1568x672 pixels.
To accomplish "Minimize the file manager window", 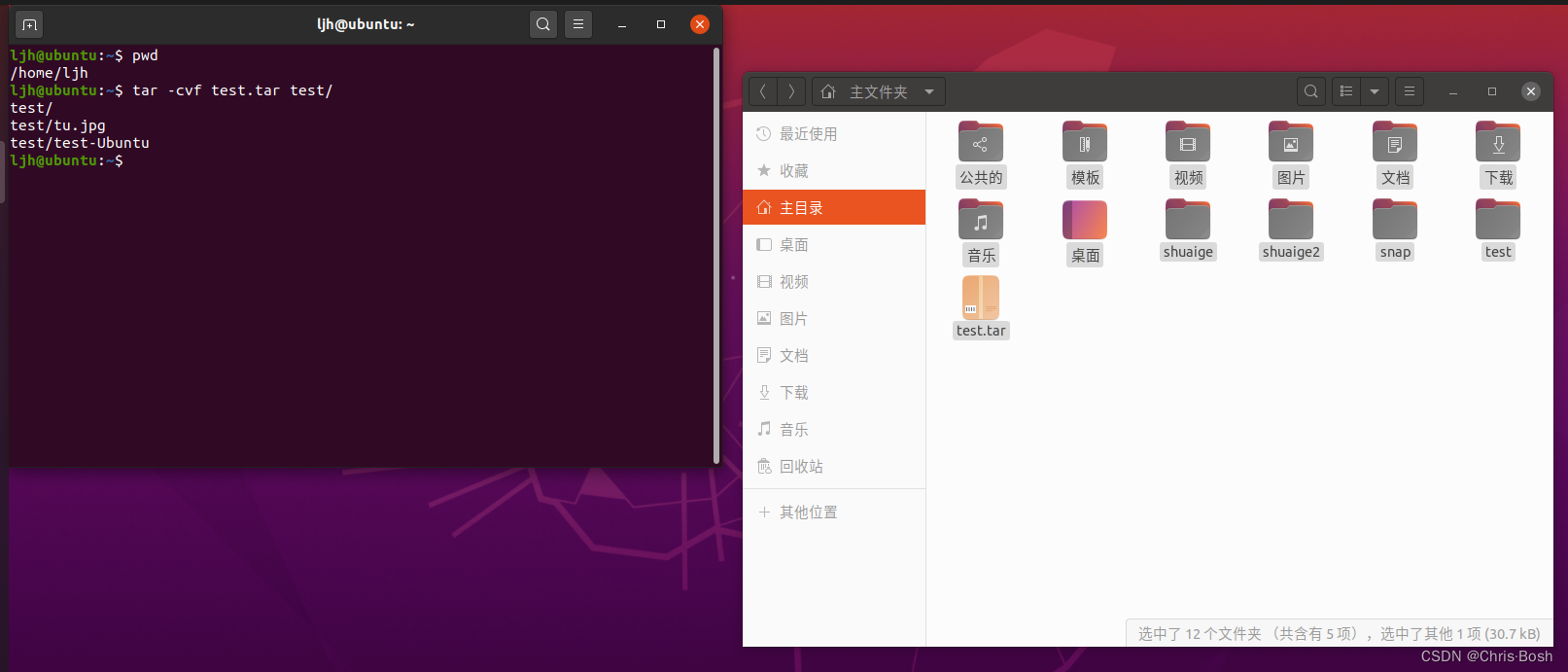I will [x=1453, y=91].
